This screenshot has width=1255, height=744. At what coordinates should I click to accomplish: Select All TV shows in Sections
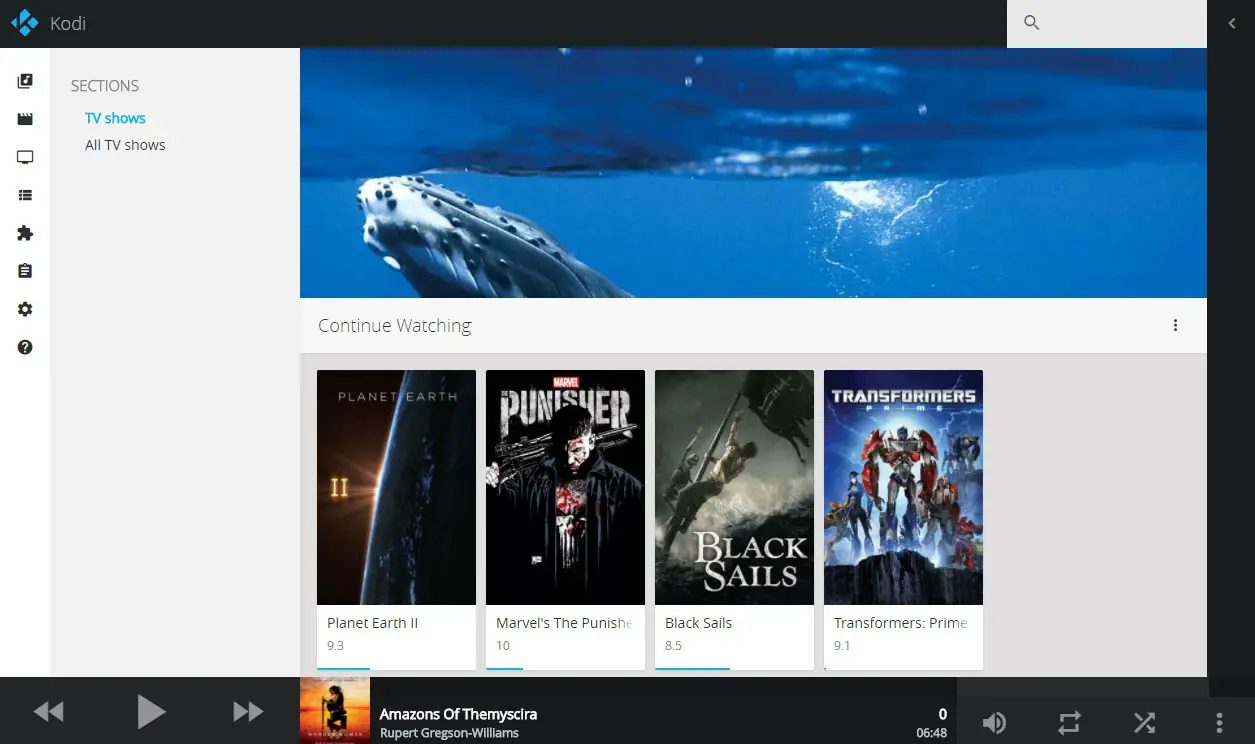click(x=125, y=145)
